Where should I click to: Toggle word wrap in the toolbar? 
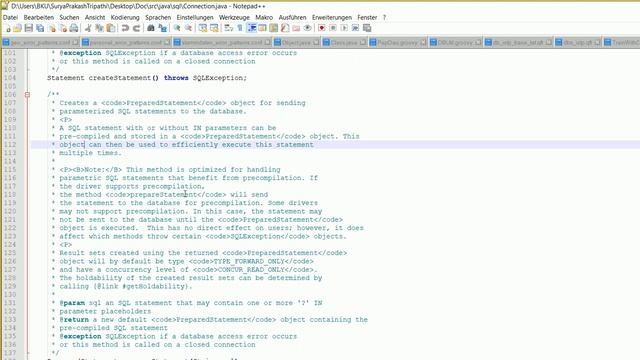click(228, 28)
